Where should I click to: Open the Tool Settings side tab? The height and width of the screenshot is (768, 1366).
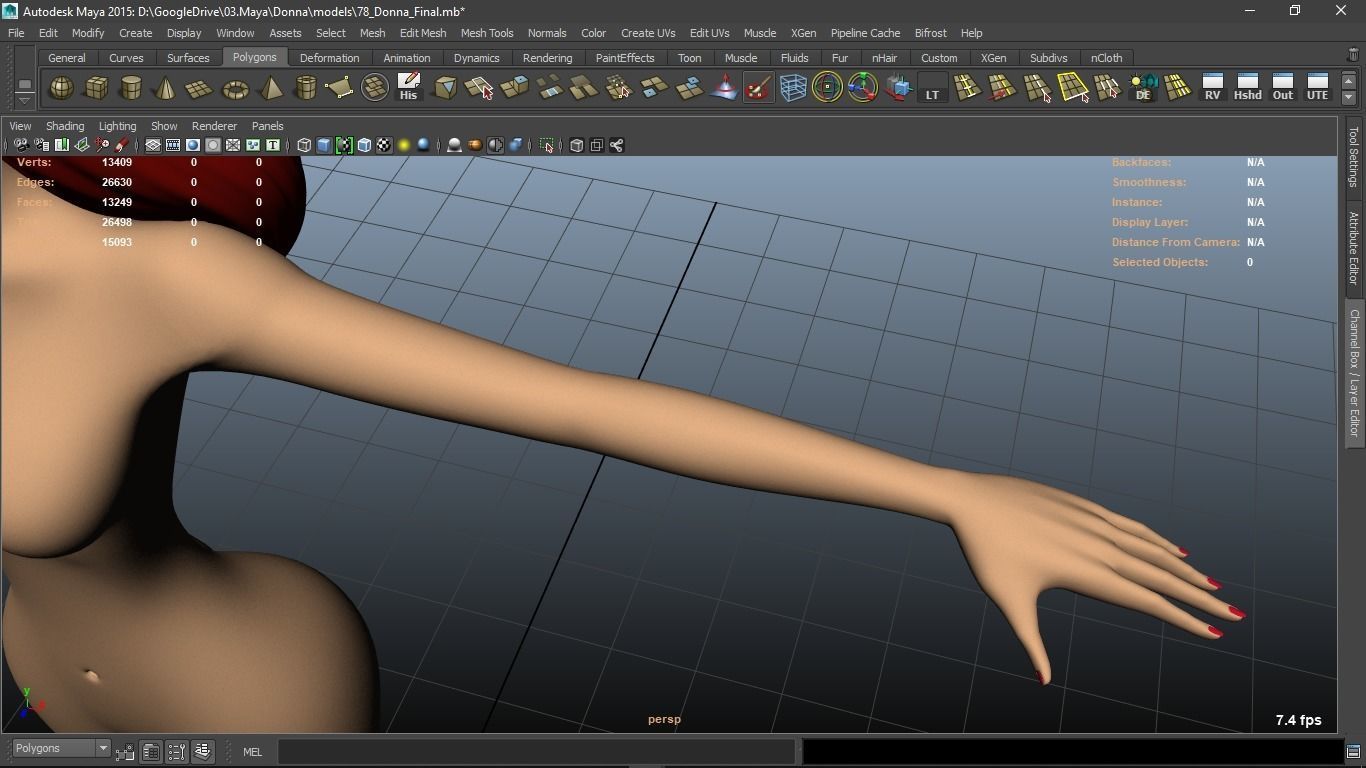(1354, 156)
